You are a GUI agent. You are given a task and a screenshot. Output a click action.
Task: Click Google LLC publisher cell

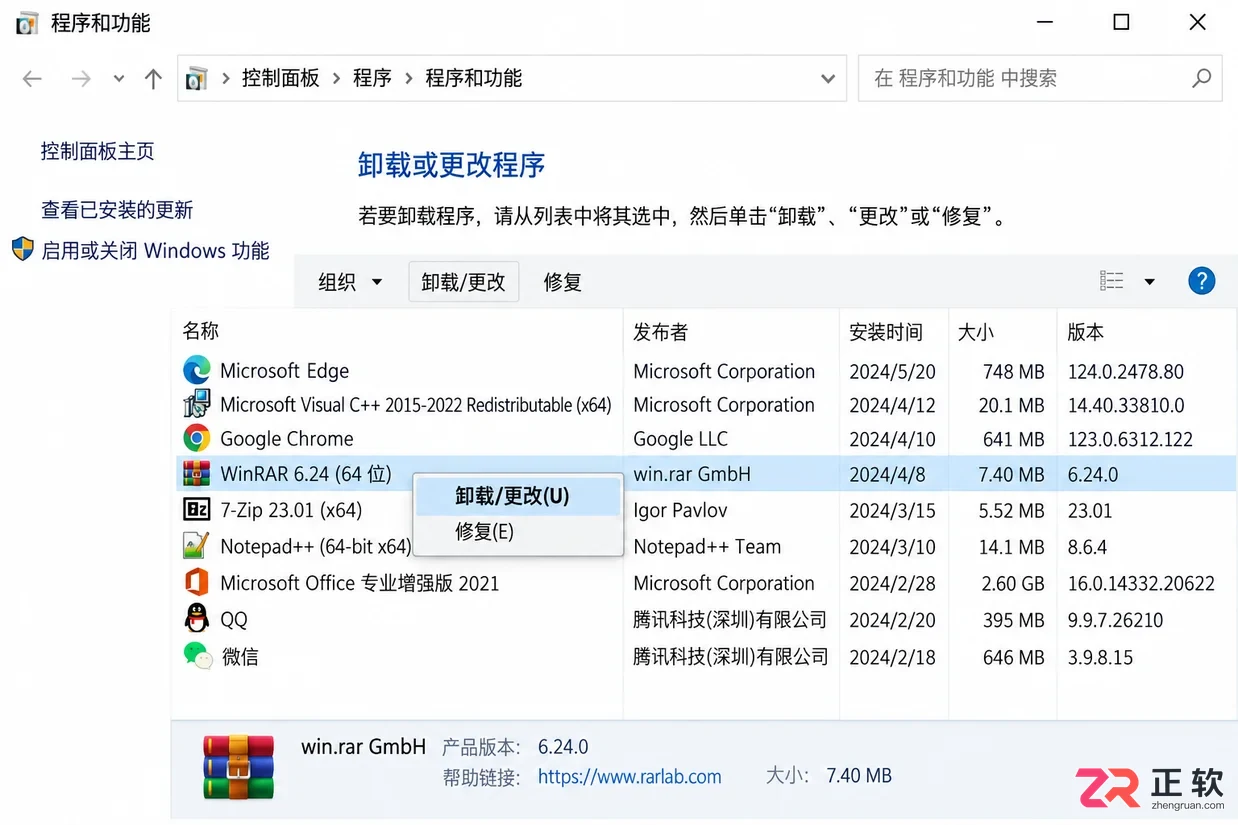[x=680, y=439]
